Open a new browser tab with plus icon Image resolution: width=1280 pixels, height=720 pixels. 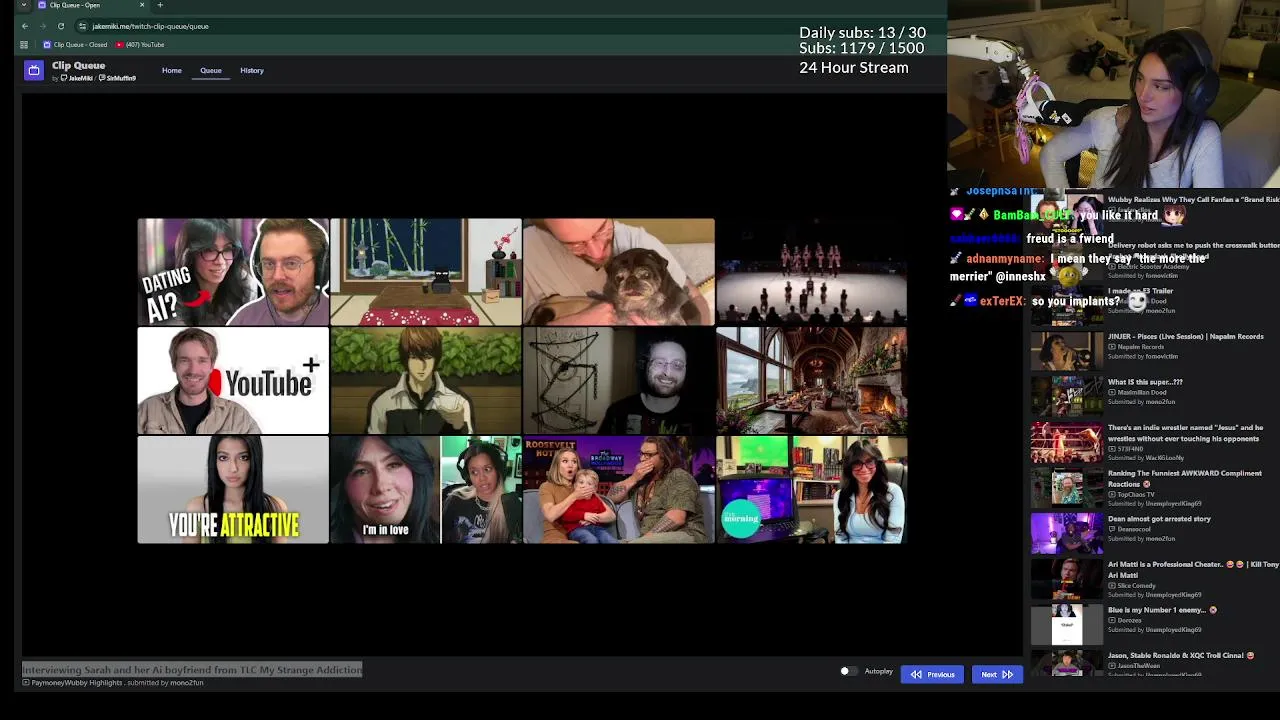click(160, 5)
